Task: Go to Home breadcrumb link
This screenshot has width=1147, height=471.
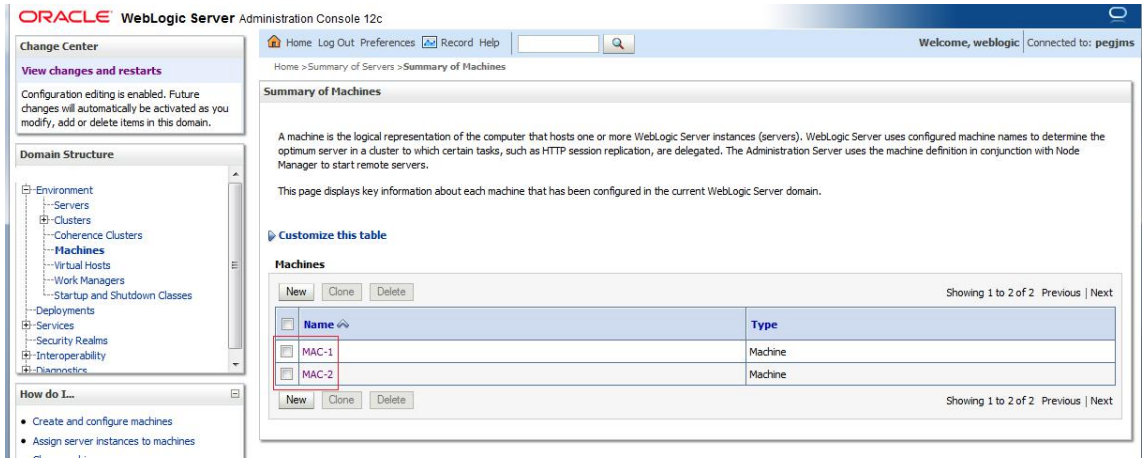Action: pyautogui.click(x=286, y=67)
